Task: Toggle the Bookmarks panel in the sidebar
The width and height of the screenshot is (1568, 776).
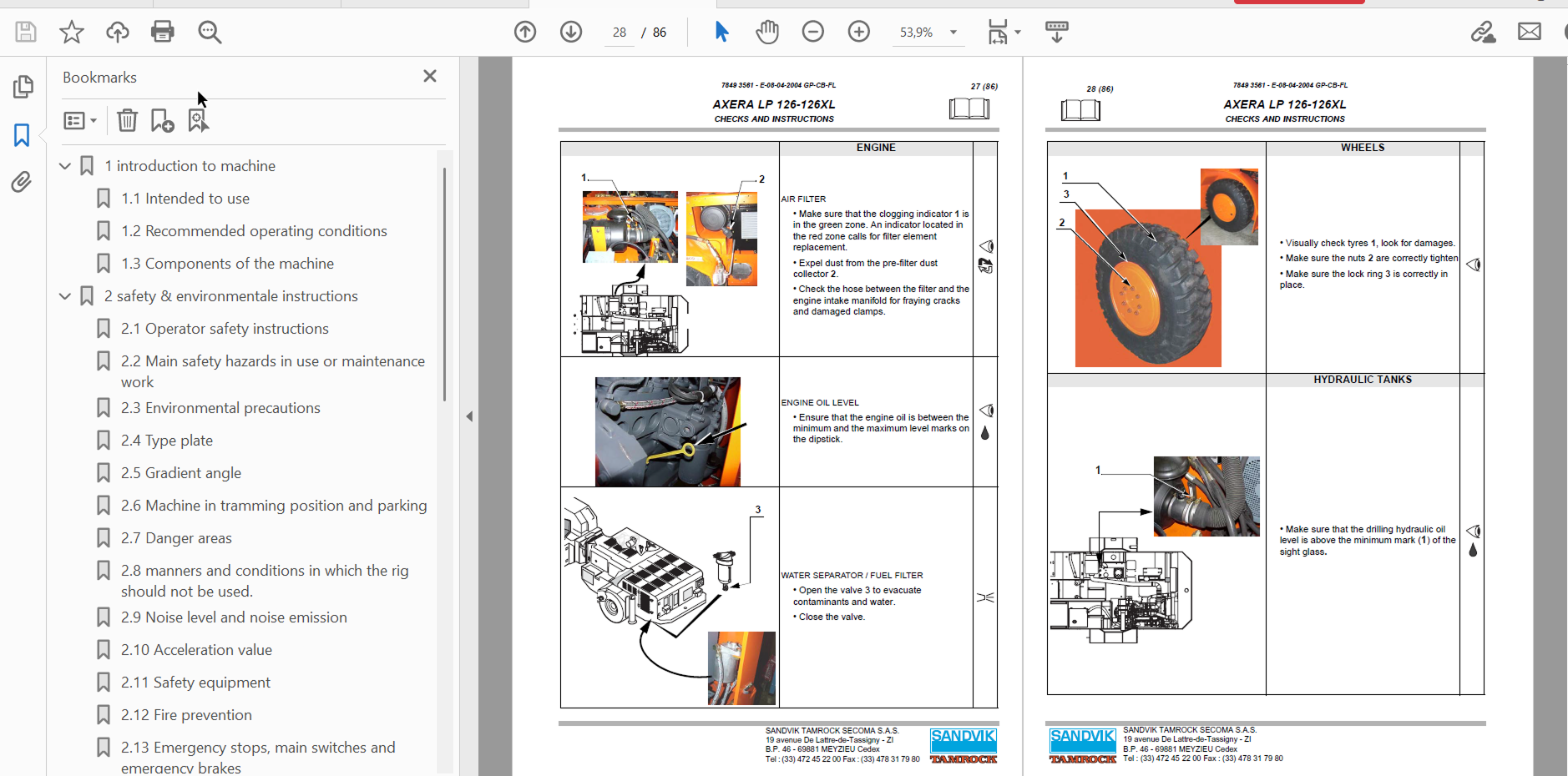Action: [22, 135]
